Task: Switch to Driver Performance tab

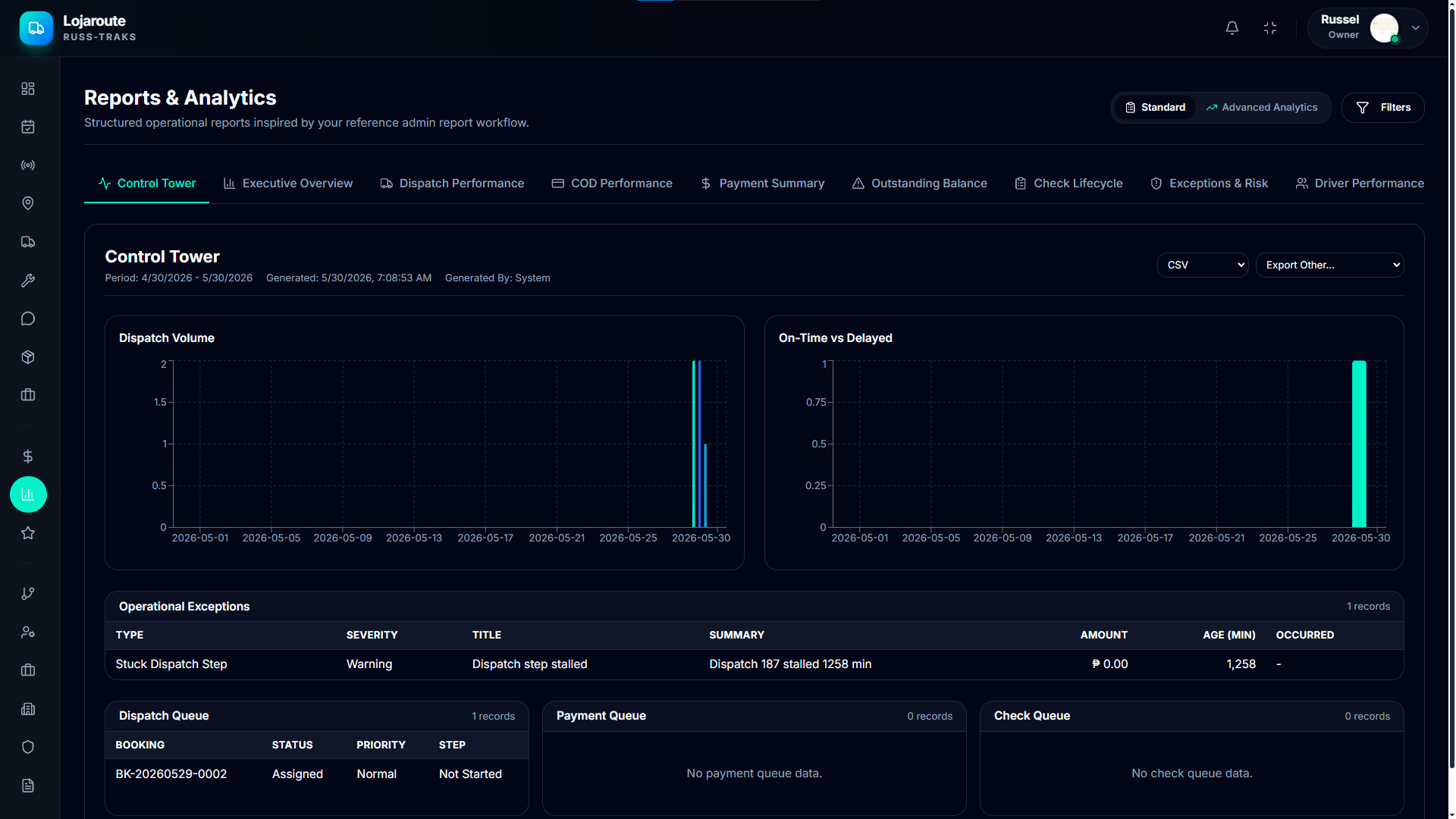Action: pos(1360,184)
